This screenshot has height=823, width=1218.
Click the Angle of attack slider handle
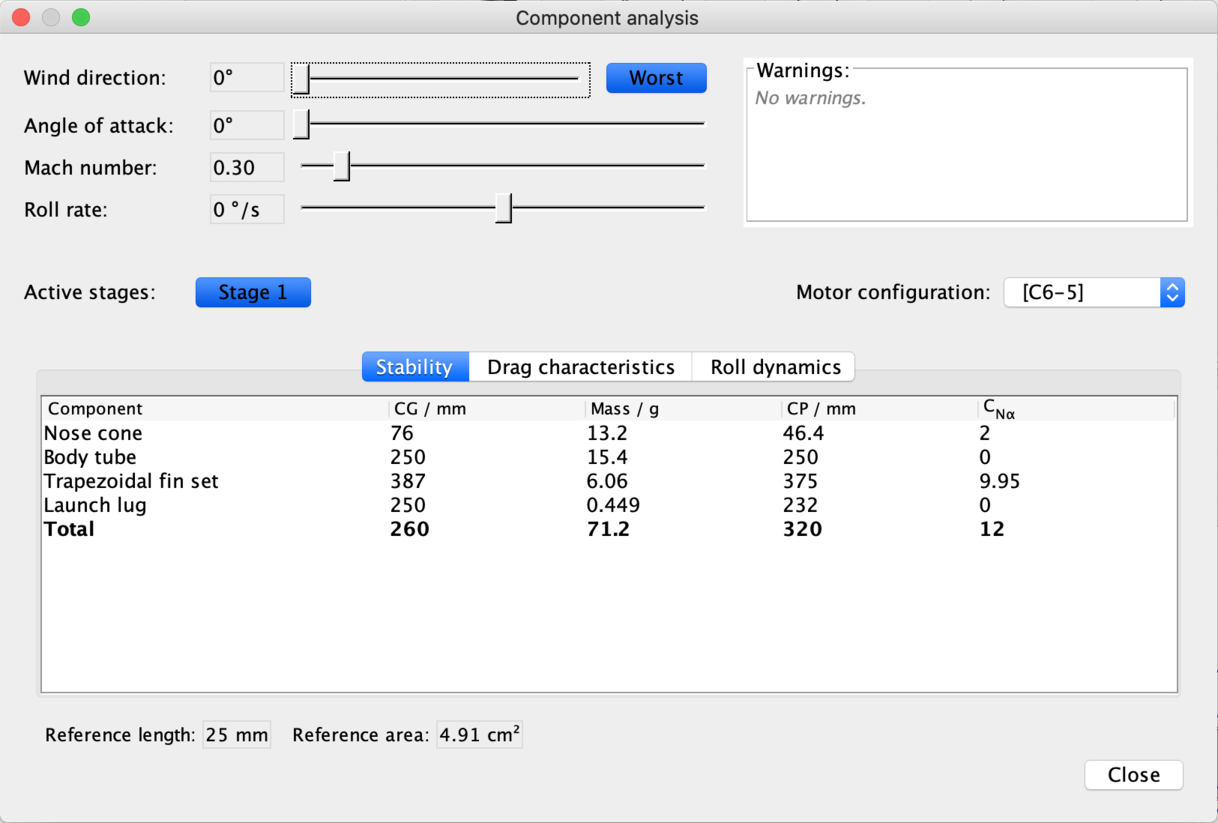301,125
